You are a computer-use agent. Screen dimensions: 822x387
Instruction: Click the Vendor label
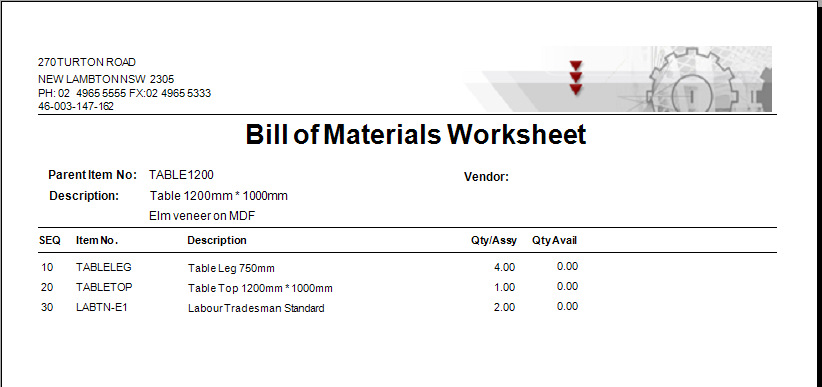(486, 177)
